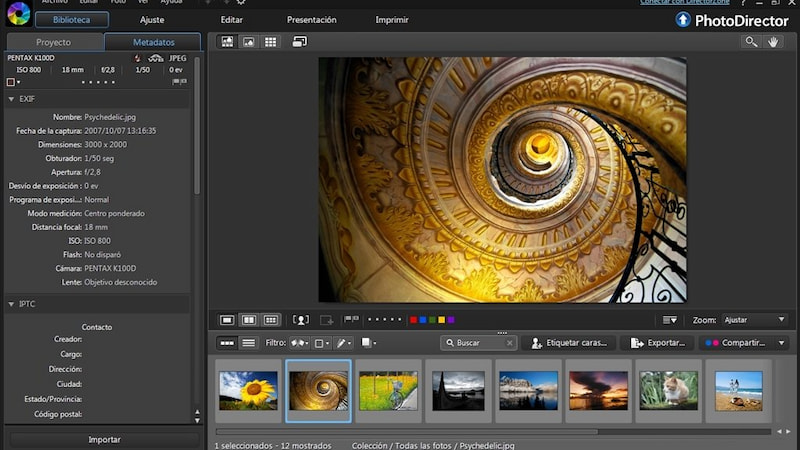Select the beach thumbnail
Image resolution: width=800 pixels, height=450 pixels.
pos(739,391)
